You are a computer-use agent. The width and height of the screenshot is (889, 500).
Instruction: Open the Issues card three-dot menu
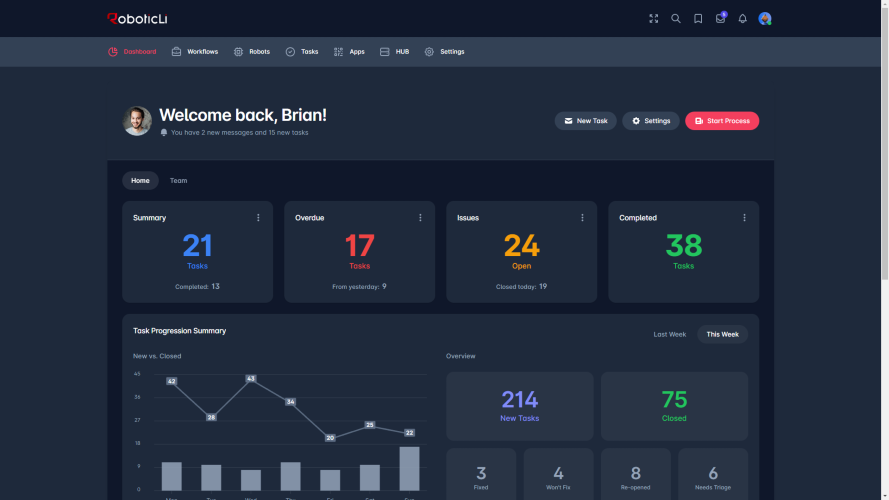(x=582, y=218)
